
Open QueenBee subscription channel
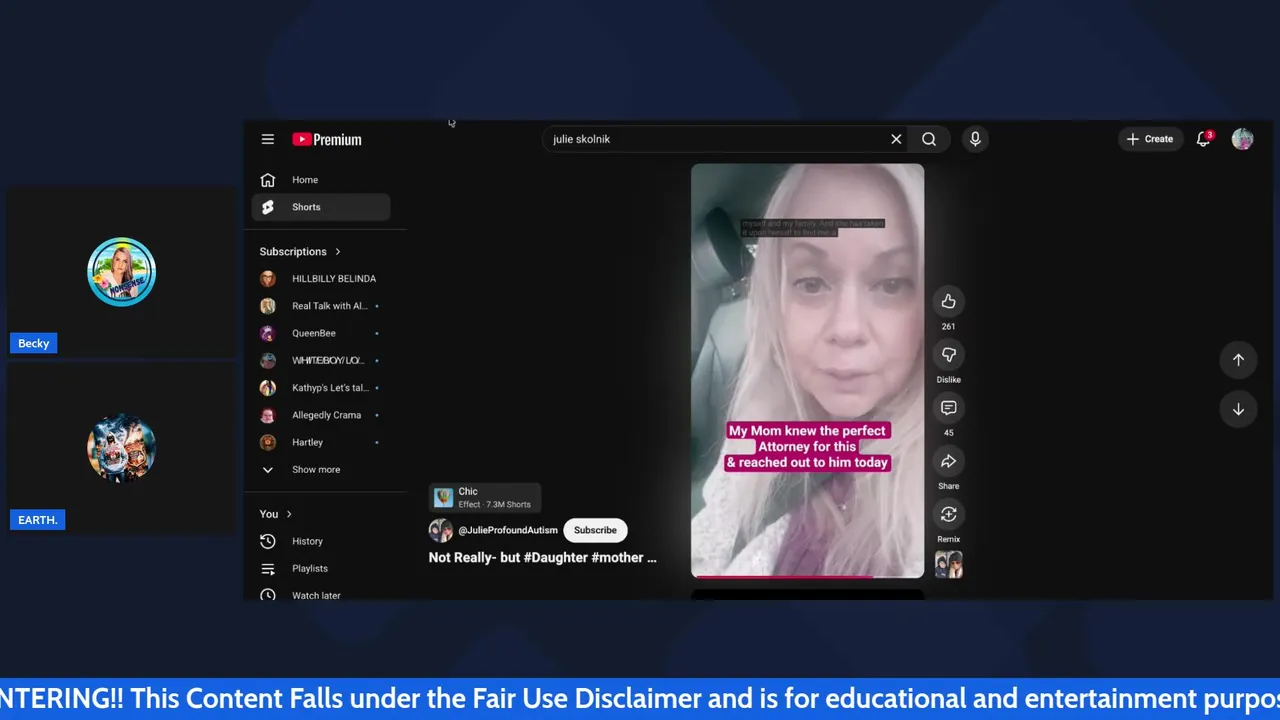tap(321, 333)
